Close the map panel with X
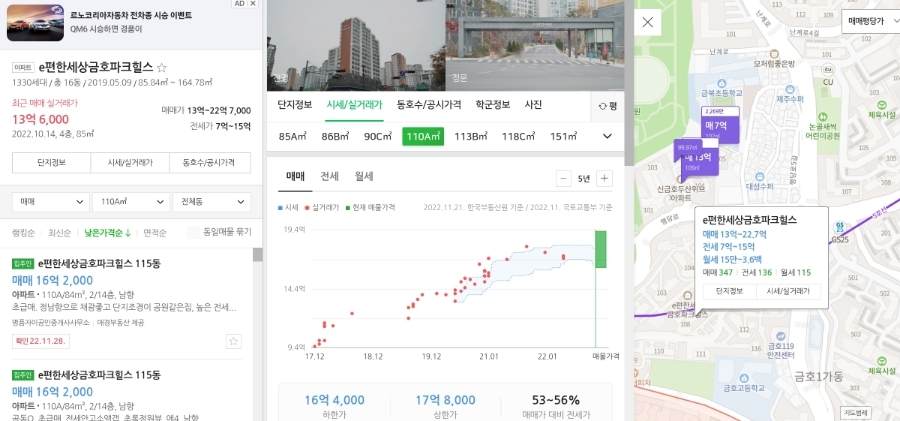 click(x=647, y=22)
